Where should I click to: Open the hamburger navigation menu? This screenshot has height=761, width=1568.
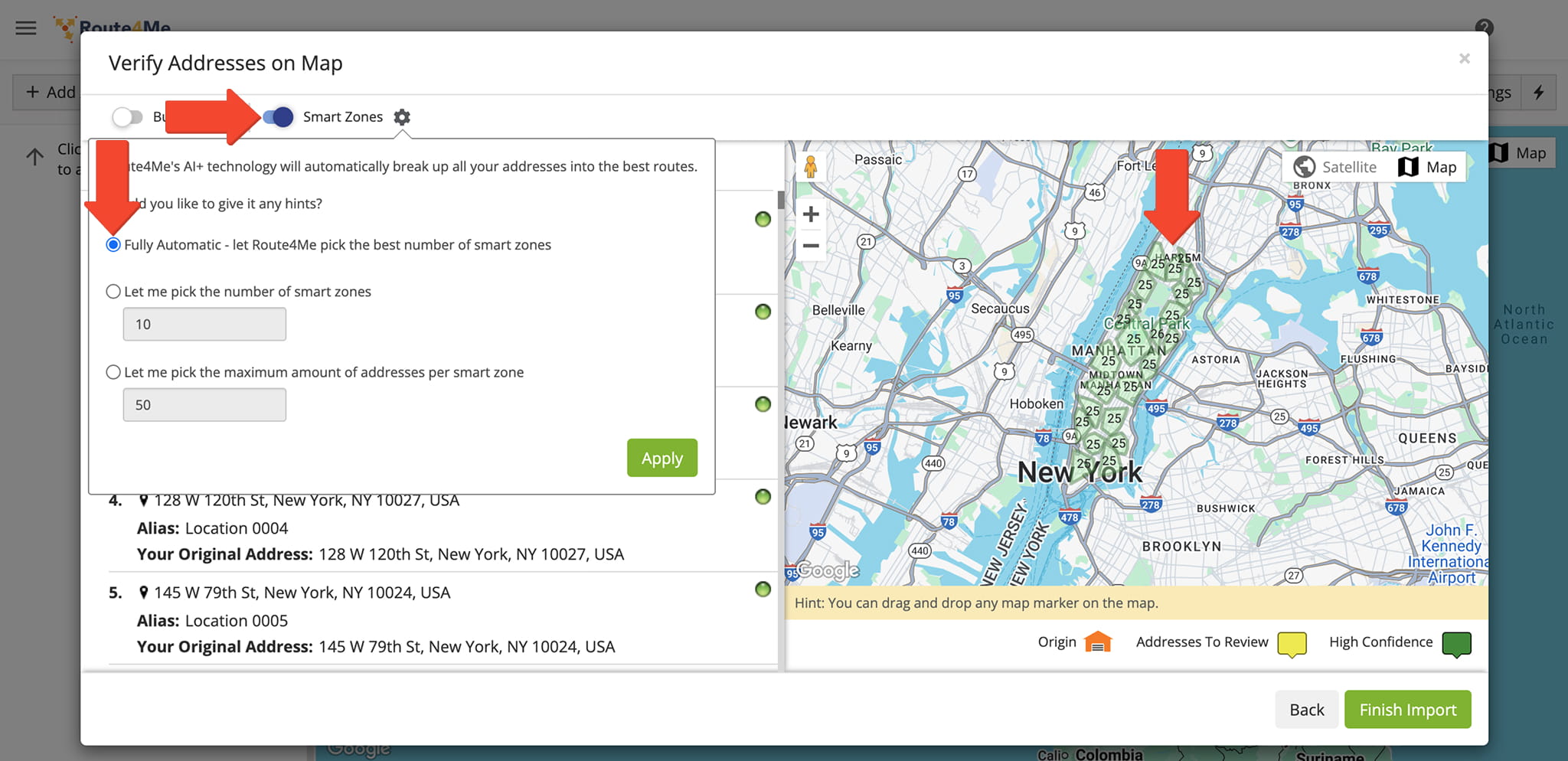(26, 28)
